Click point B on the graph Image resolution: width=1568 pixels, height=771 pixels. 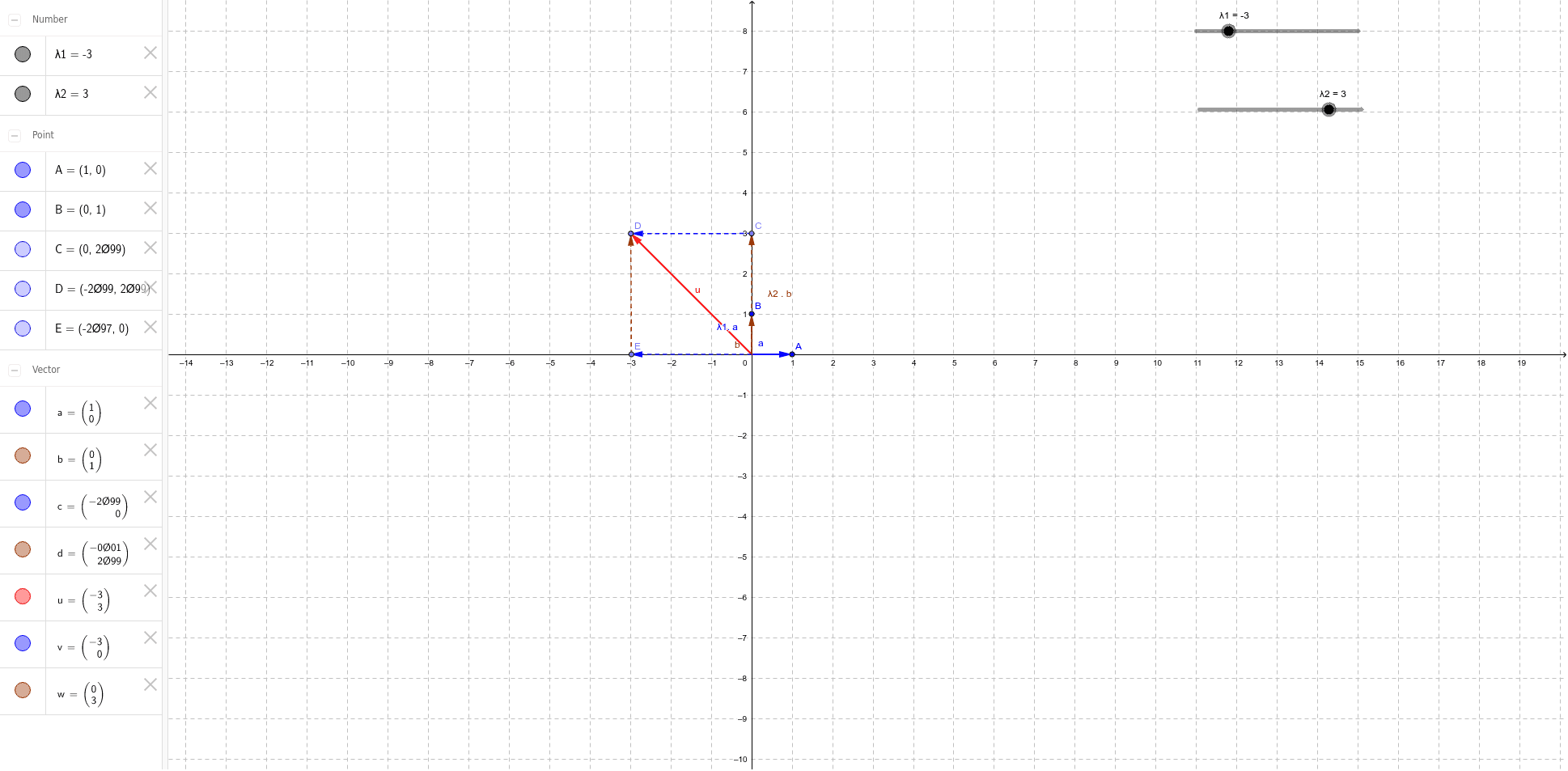tap(752, 314)
